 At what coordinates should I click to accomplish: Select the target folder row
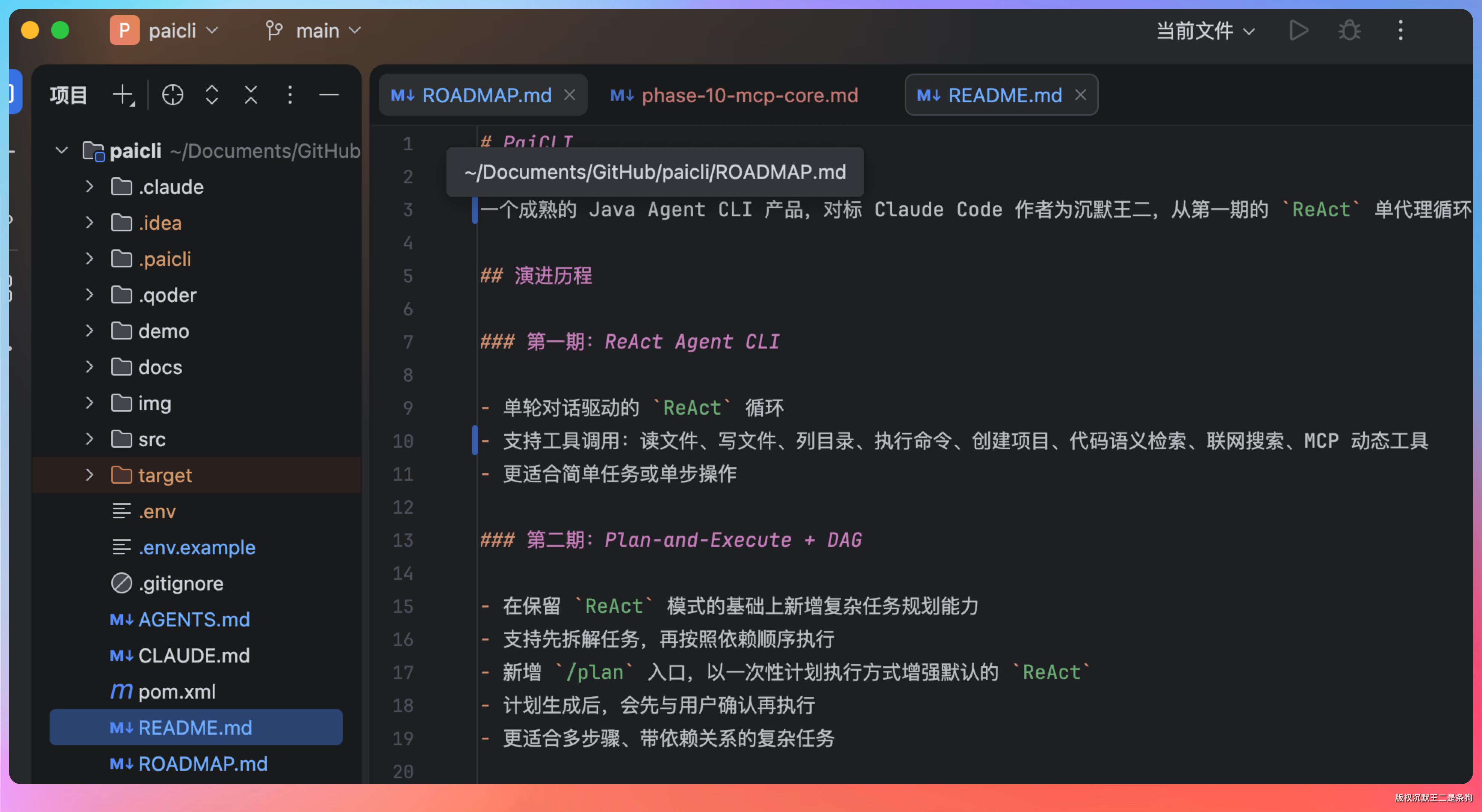197,475
